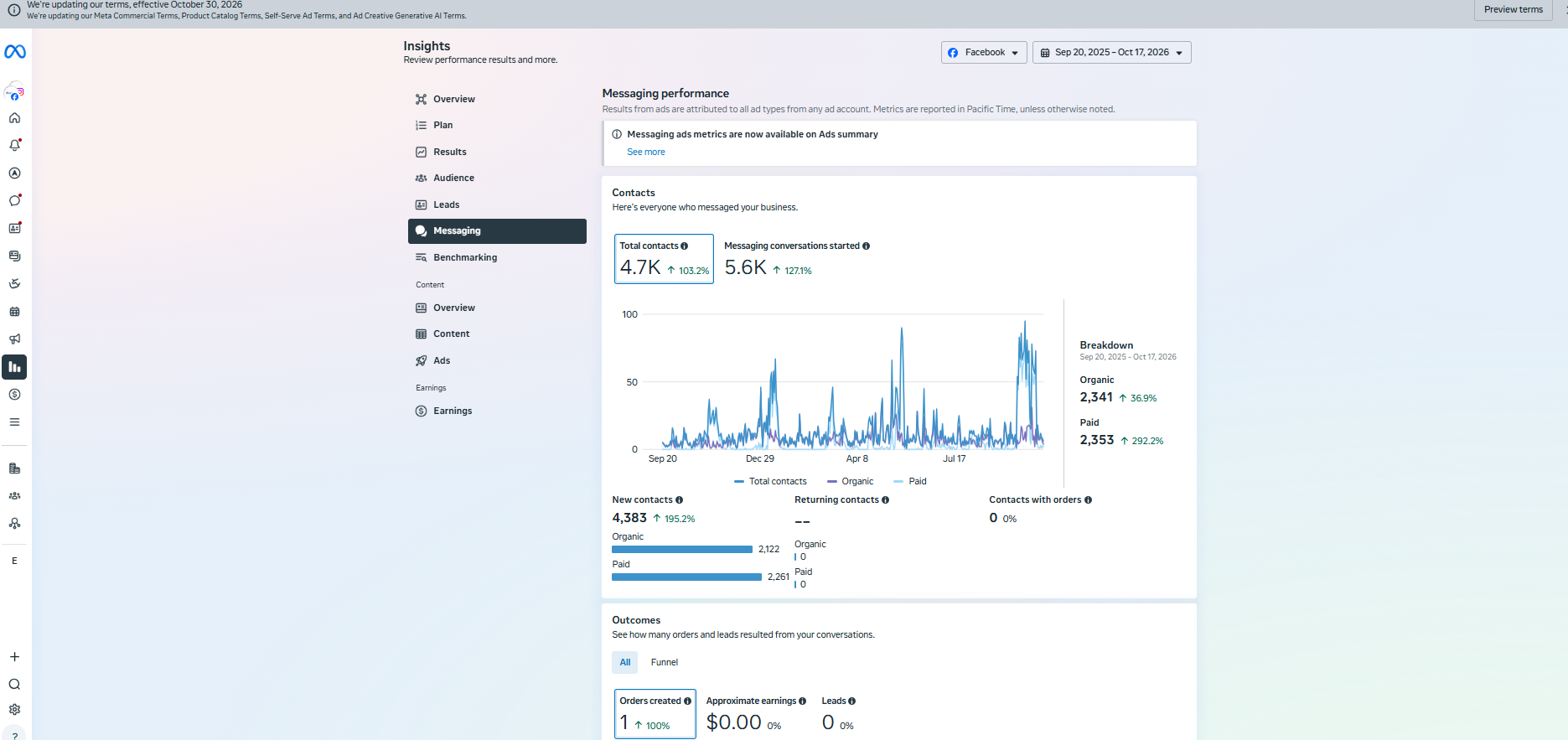Open the Settings gear icon

14,710
